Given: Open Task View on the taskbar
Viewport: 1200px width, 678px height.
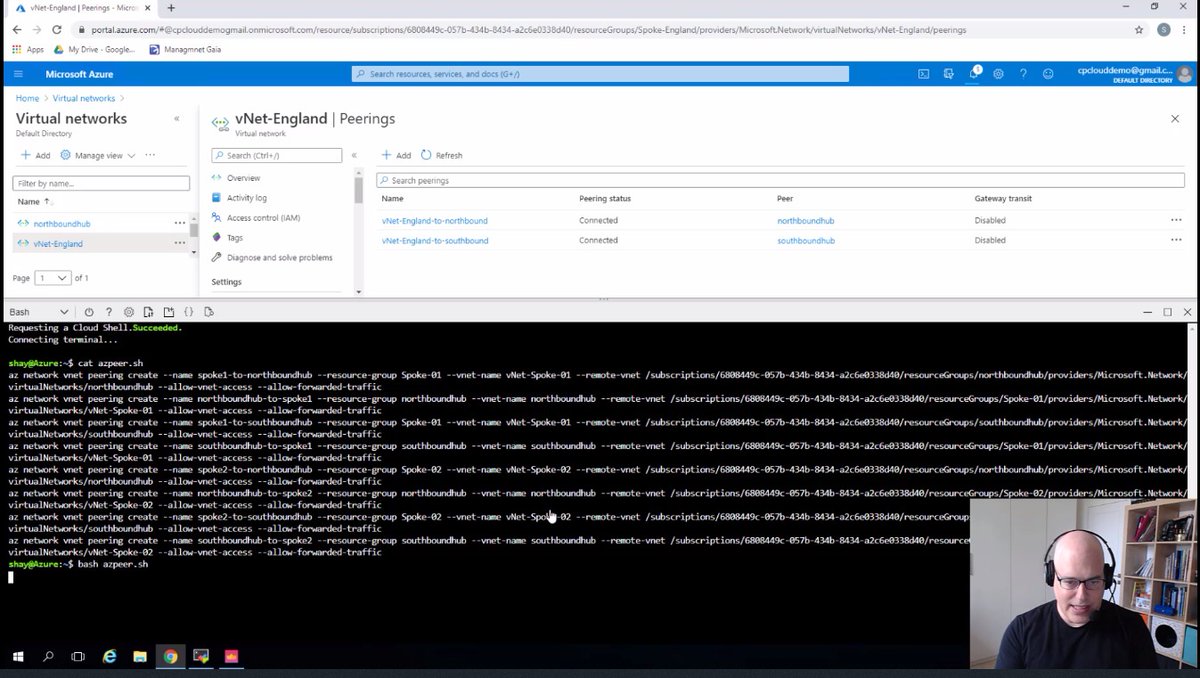Looking at the screenshot, I should pyautogui.click(x=78, y=657).
